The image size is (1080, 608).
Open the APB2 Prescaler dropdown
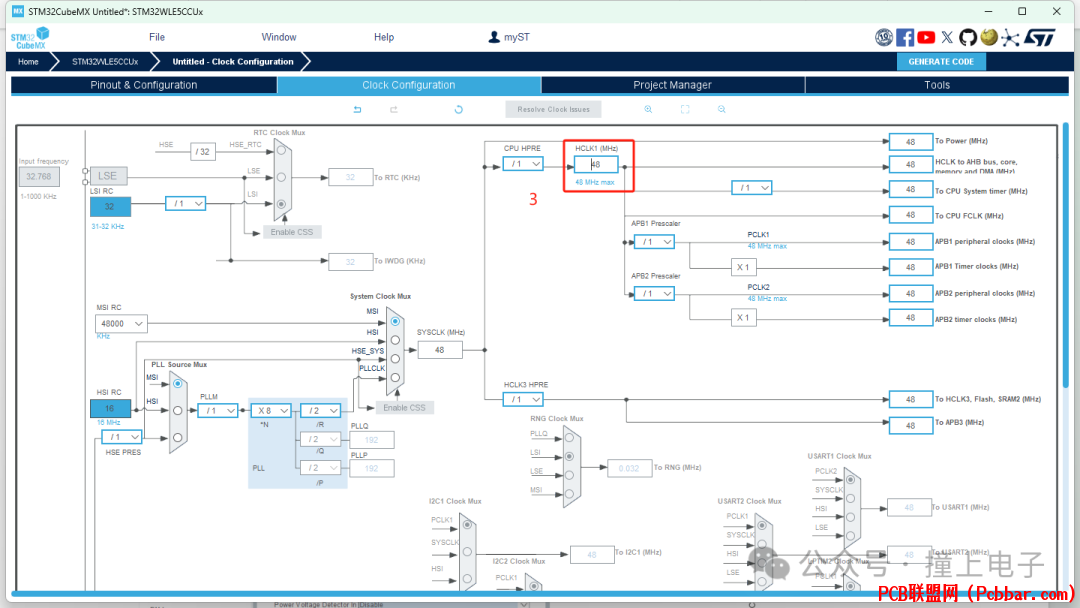(654, 293)
